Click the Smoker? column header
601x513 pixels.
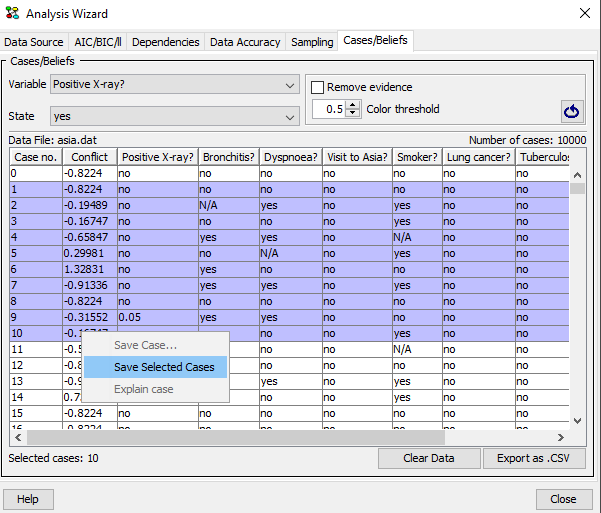[417, 157]
